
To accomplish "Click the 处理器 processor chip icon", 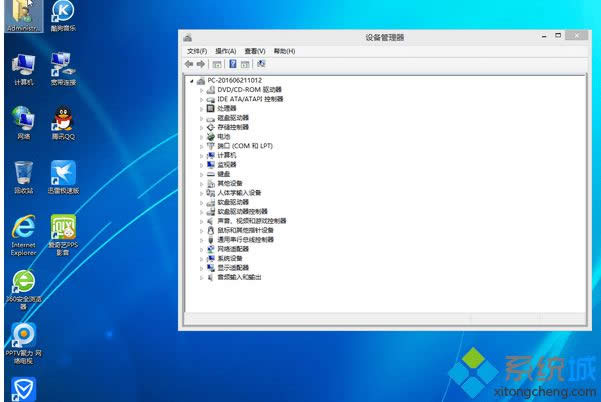I will [x=210, y=108].
